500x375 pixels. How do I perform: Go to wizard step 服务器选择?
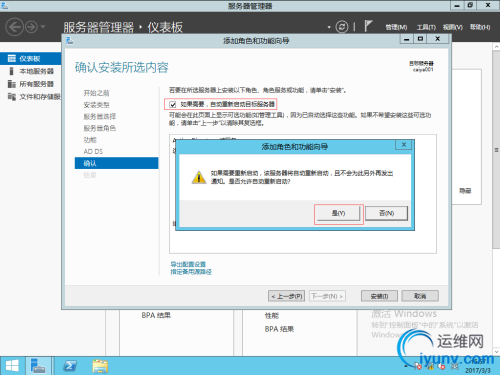(x=100, y=117)
